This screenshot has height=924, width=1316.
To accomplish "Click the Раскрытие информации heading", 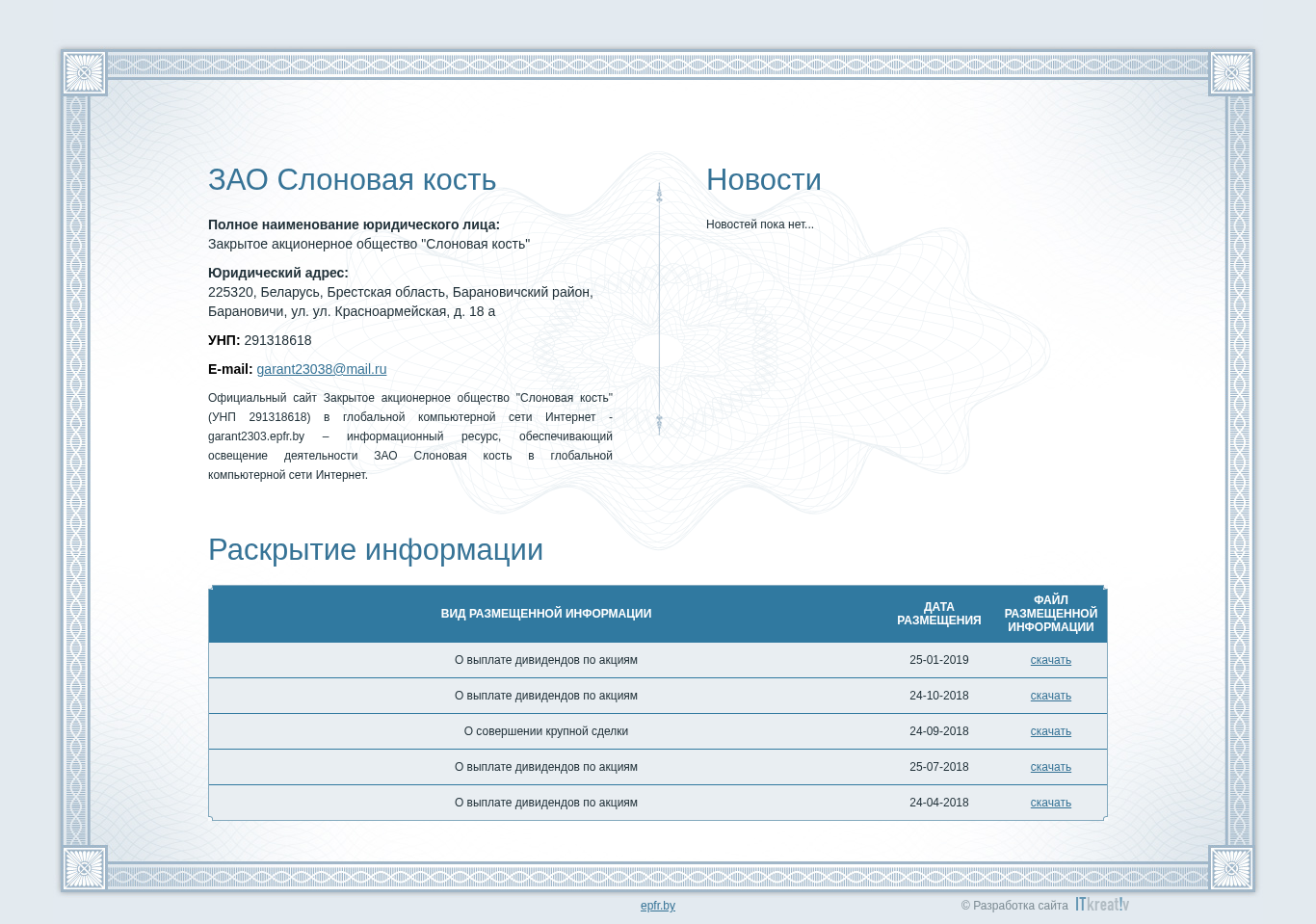I will coord(376,550).
